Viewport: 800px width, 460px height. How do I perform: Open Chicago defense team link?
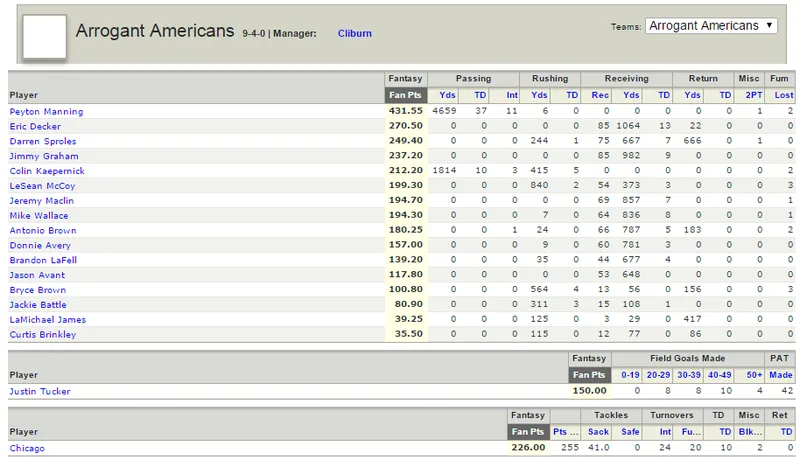(27, 448)
